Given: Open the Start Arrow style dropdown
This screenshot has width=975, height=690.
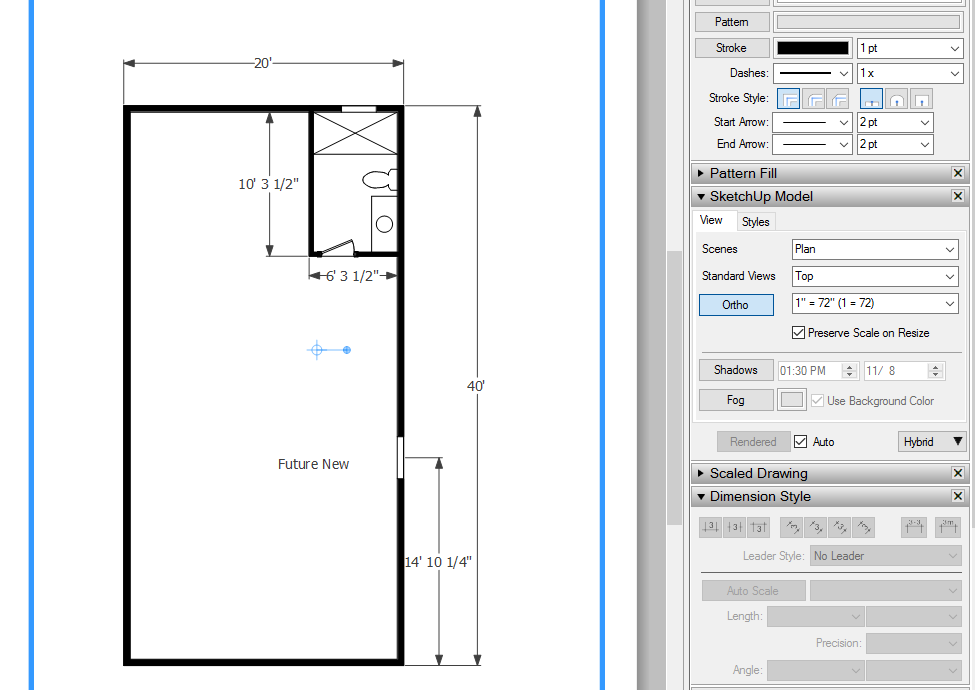Looking at the screenshot, I should pyautogui.click(x=812, y=122).
